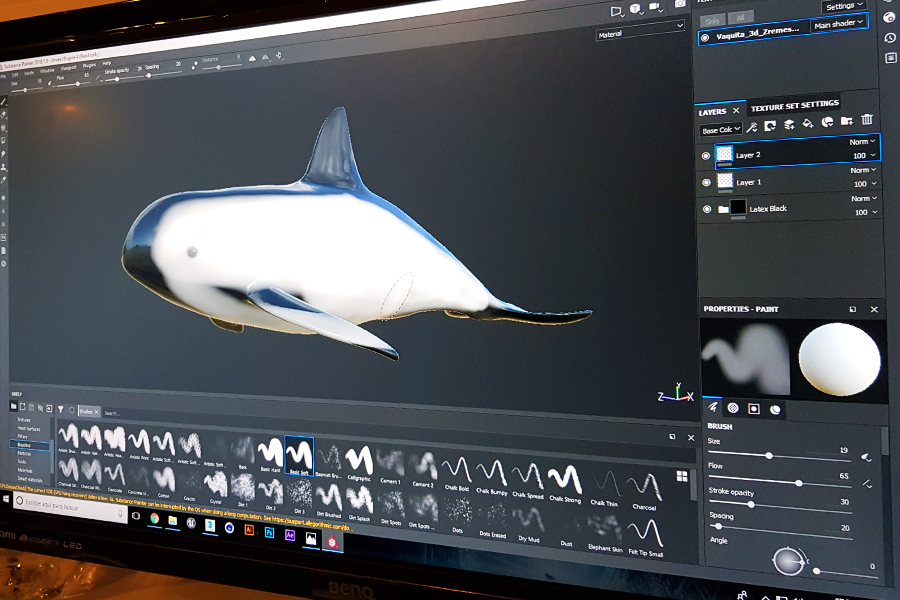Hide the Latex Black folder layer
900x600 pixels.
pos(706,209)
